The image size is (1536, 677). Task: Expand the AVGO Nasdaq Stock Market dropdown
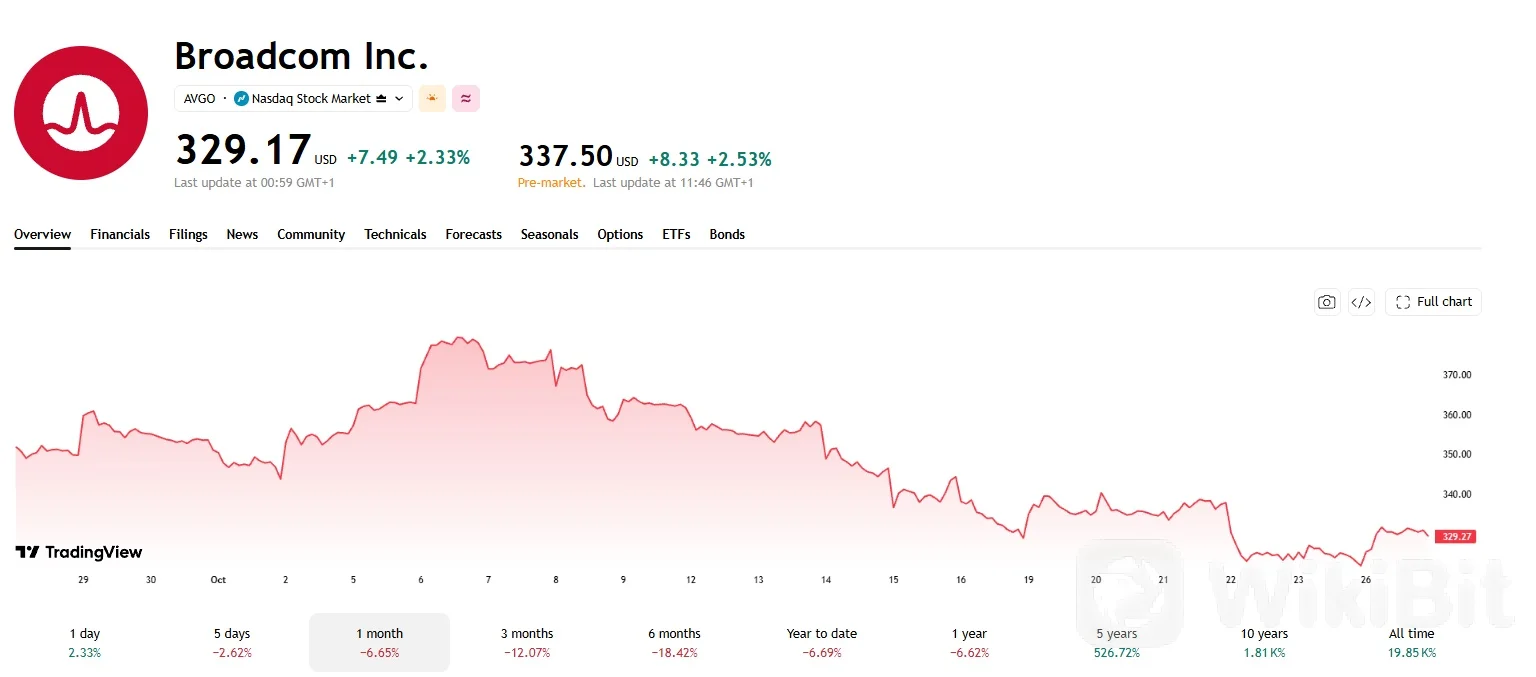click(x=293, y=98)
